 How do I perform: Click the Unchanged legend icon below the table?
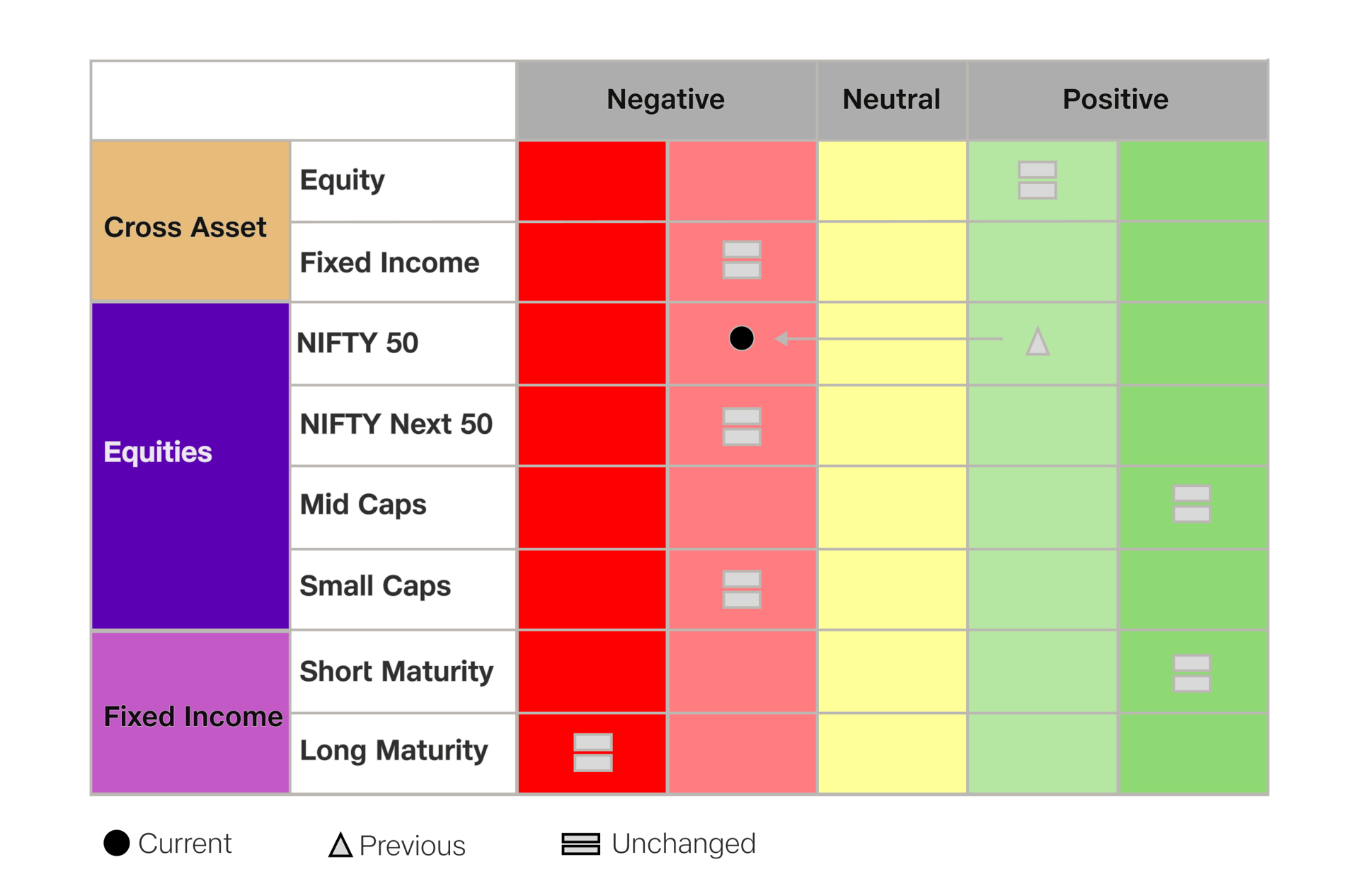580,844
